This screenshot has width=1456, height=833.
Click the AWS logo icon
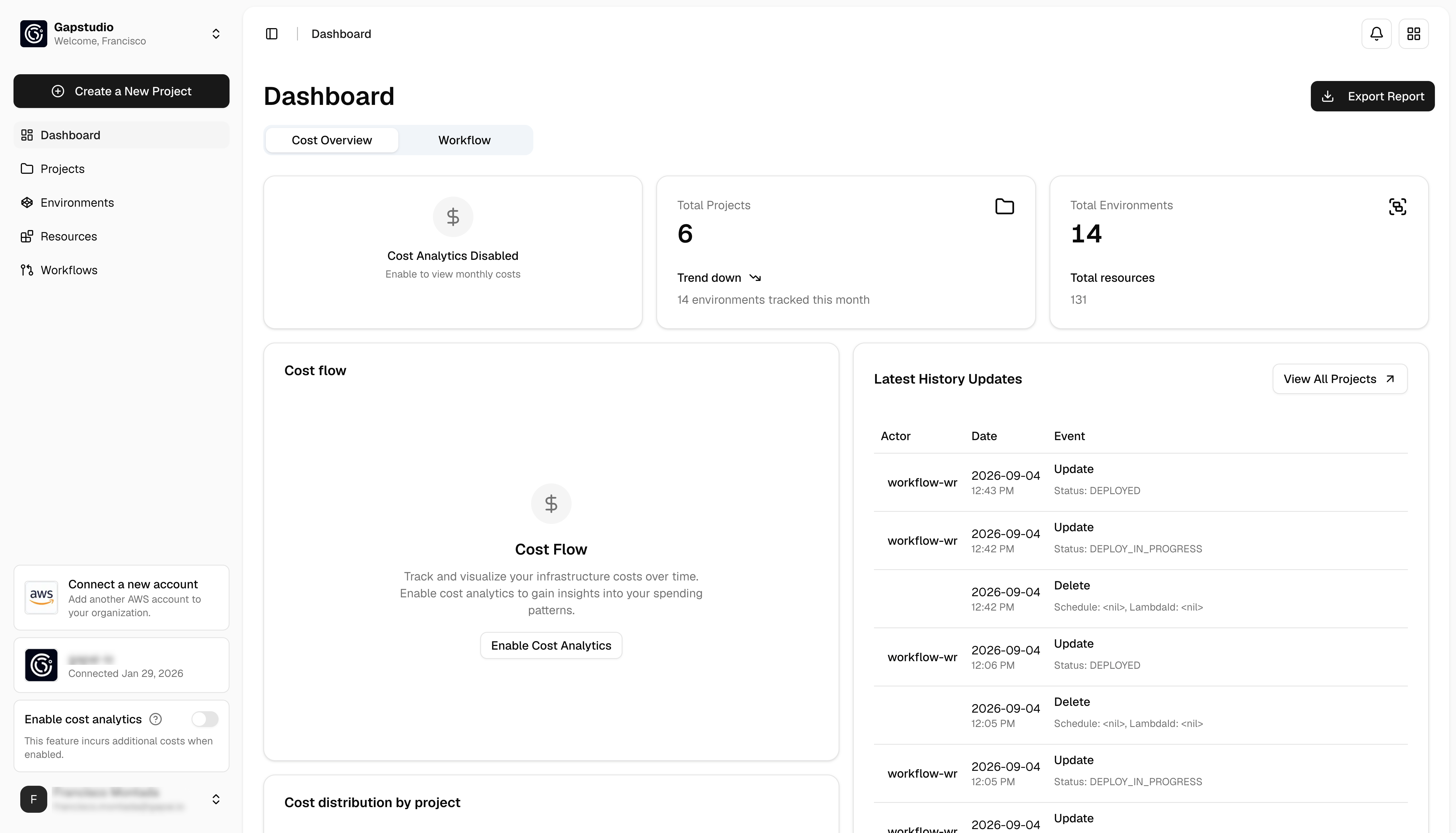[41, 597]
